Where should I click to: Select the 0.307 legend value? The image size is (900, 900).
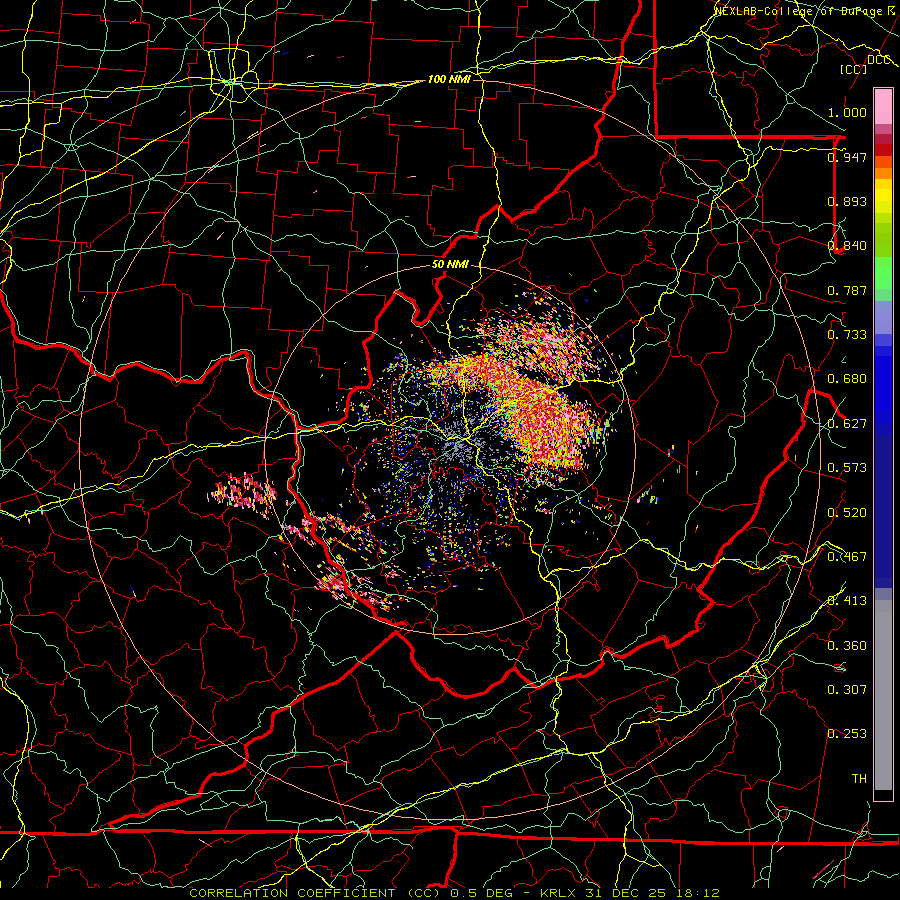click(847, 690)
